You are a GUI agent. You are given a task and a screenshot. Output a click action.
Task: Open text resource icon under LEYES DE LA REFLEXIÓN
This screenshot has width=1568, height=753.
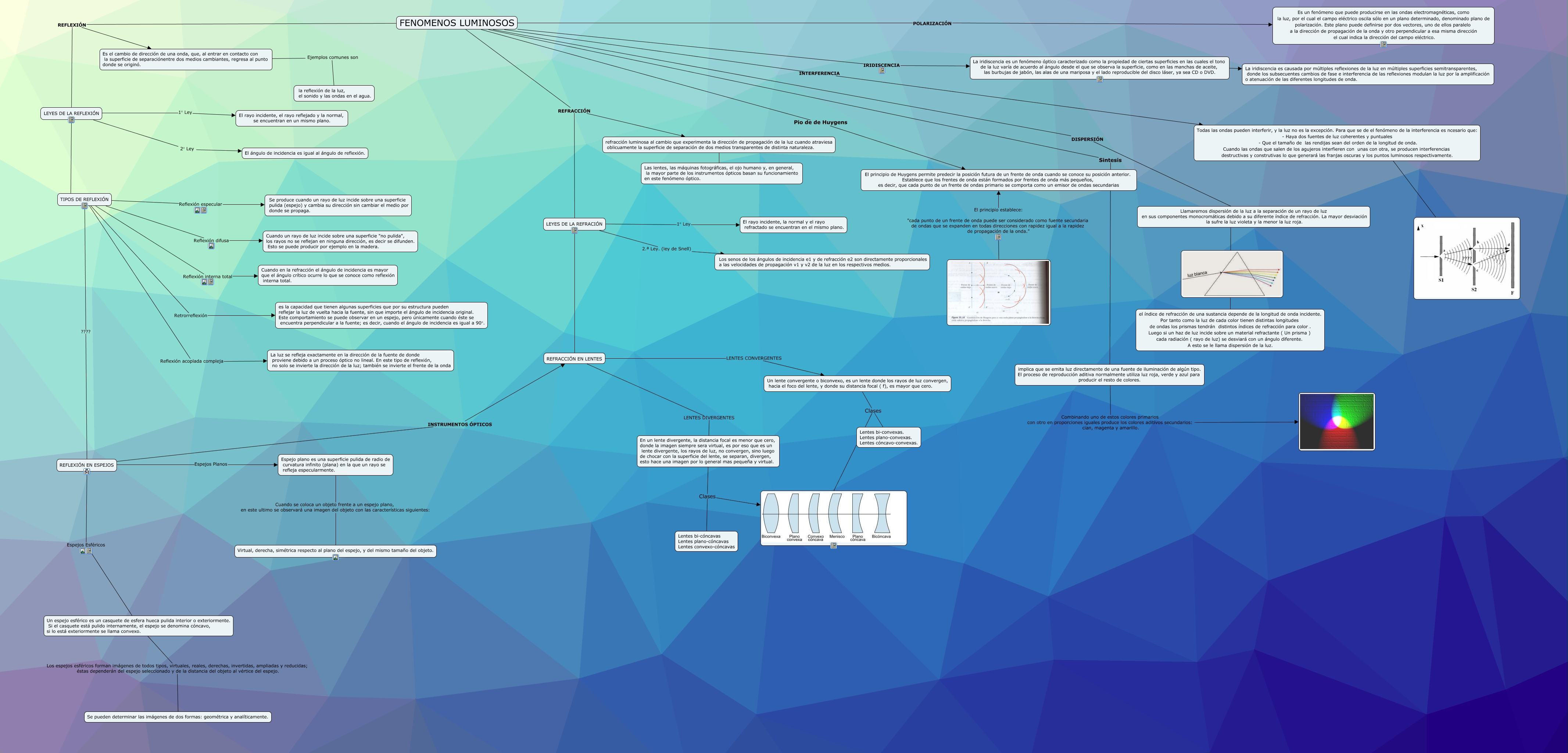[71, 121]
